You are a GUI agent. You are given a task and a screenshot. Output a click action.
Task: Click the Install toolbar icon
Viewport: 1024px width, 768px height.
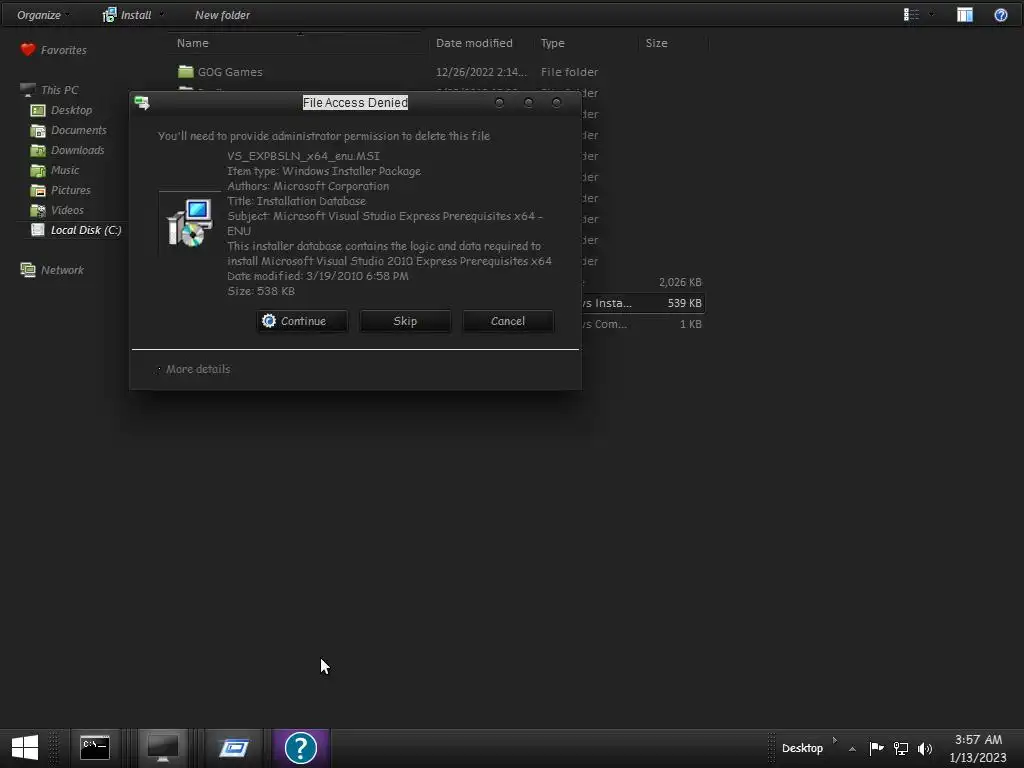[x=109, y=15]
